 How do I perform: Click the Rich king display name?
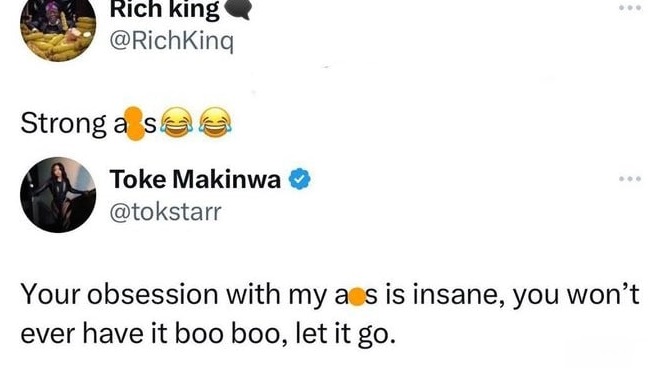coord(164,10)
